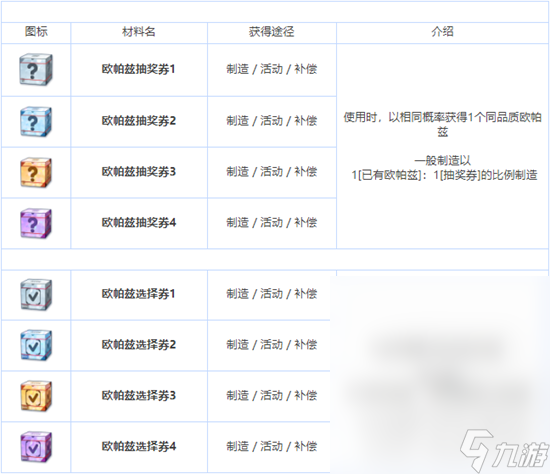550x474 pixels.
Task: Click the 欧帕兹抽奖券1 name cell
Action: point(139,69)
